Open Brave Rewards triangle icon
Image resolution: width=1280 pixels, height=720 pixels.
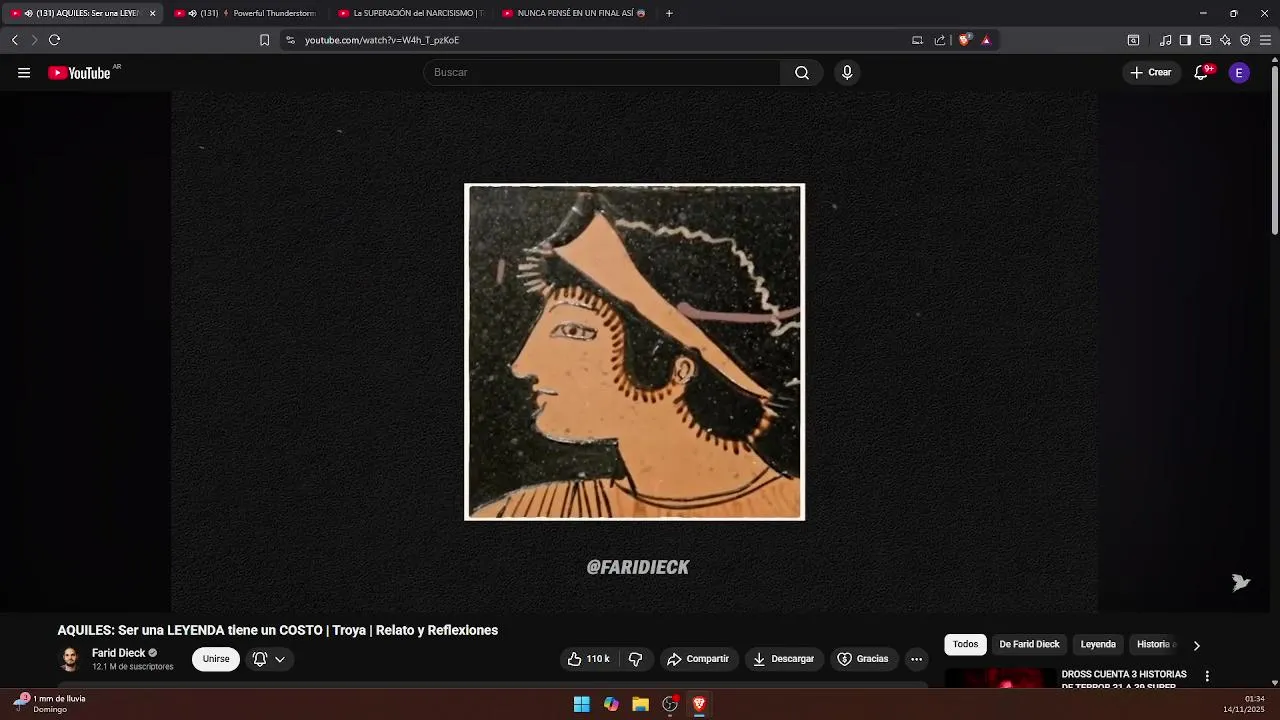tap(986, 40)
